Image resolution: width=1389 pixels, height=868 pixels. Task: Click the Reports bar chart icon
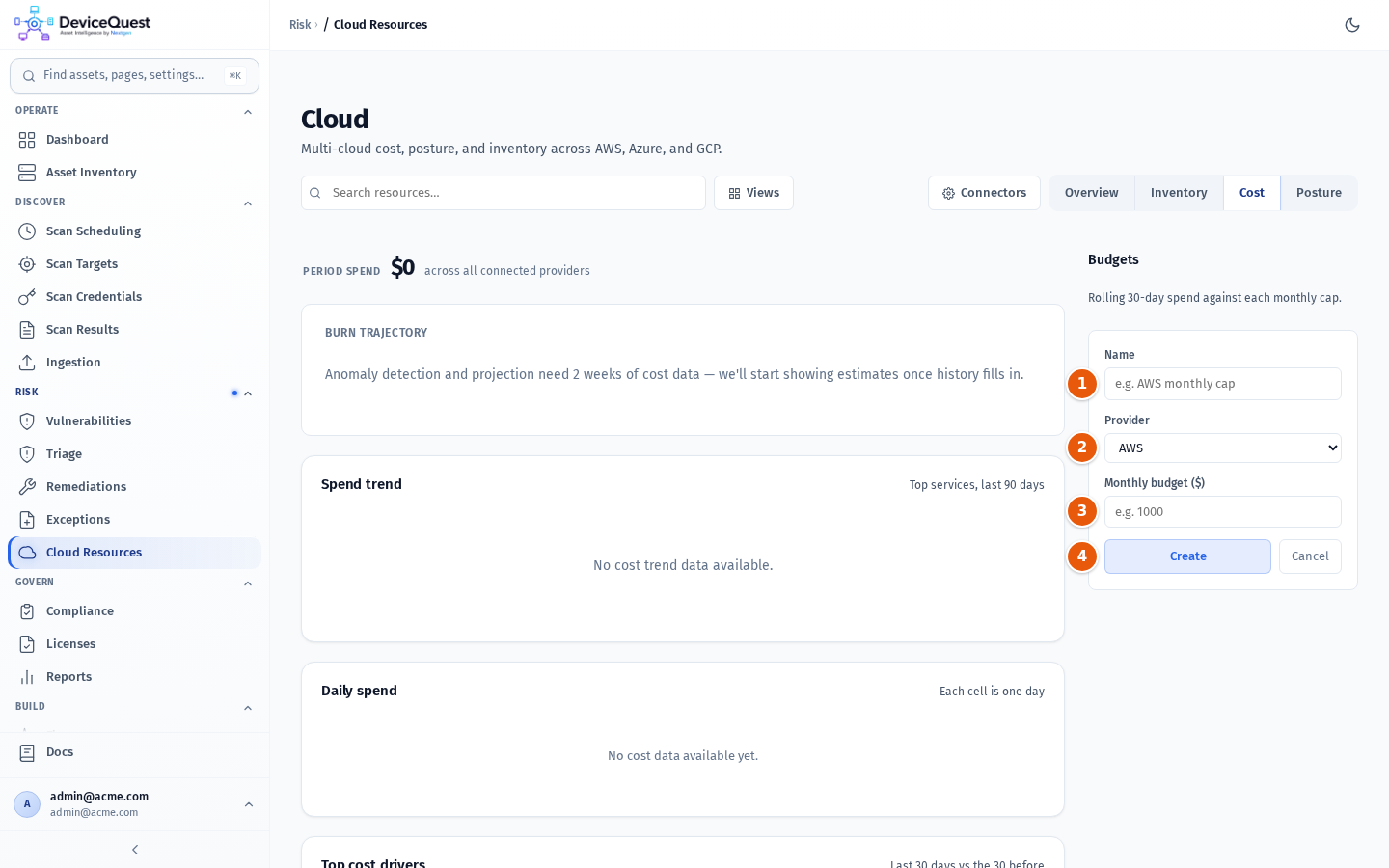pos(27,677)
